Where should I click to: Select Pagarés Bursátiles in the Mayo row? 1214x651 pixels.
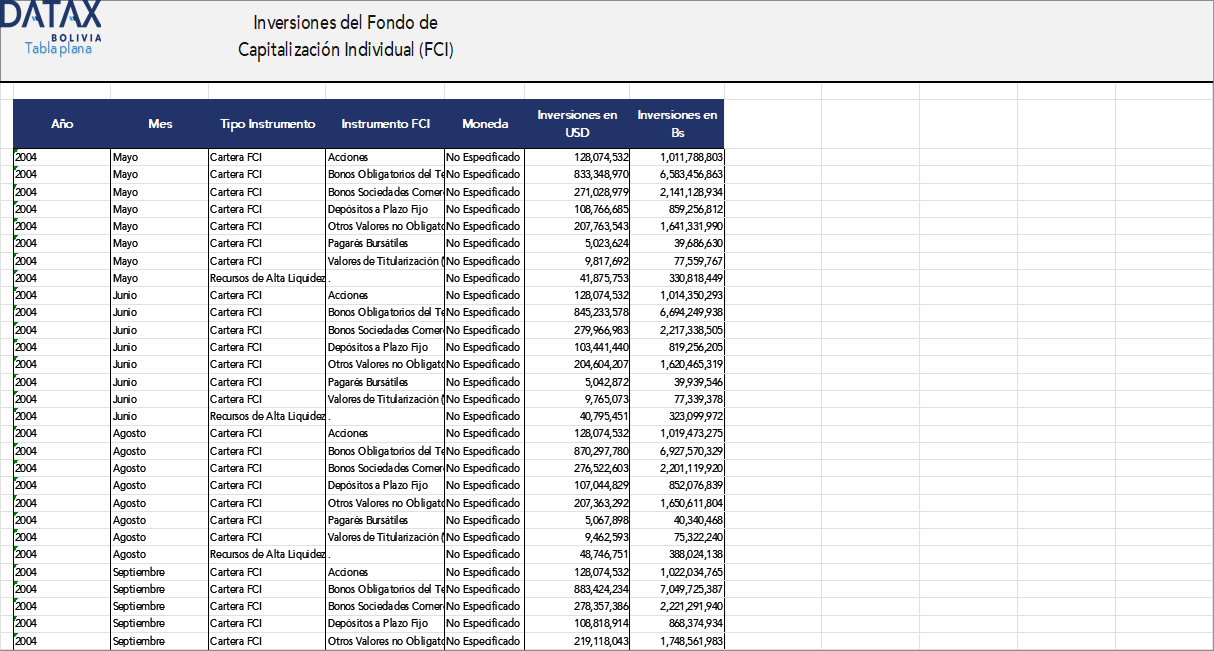(x=385, y=243)
